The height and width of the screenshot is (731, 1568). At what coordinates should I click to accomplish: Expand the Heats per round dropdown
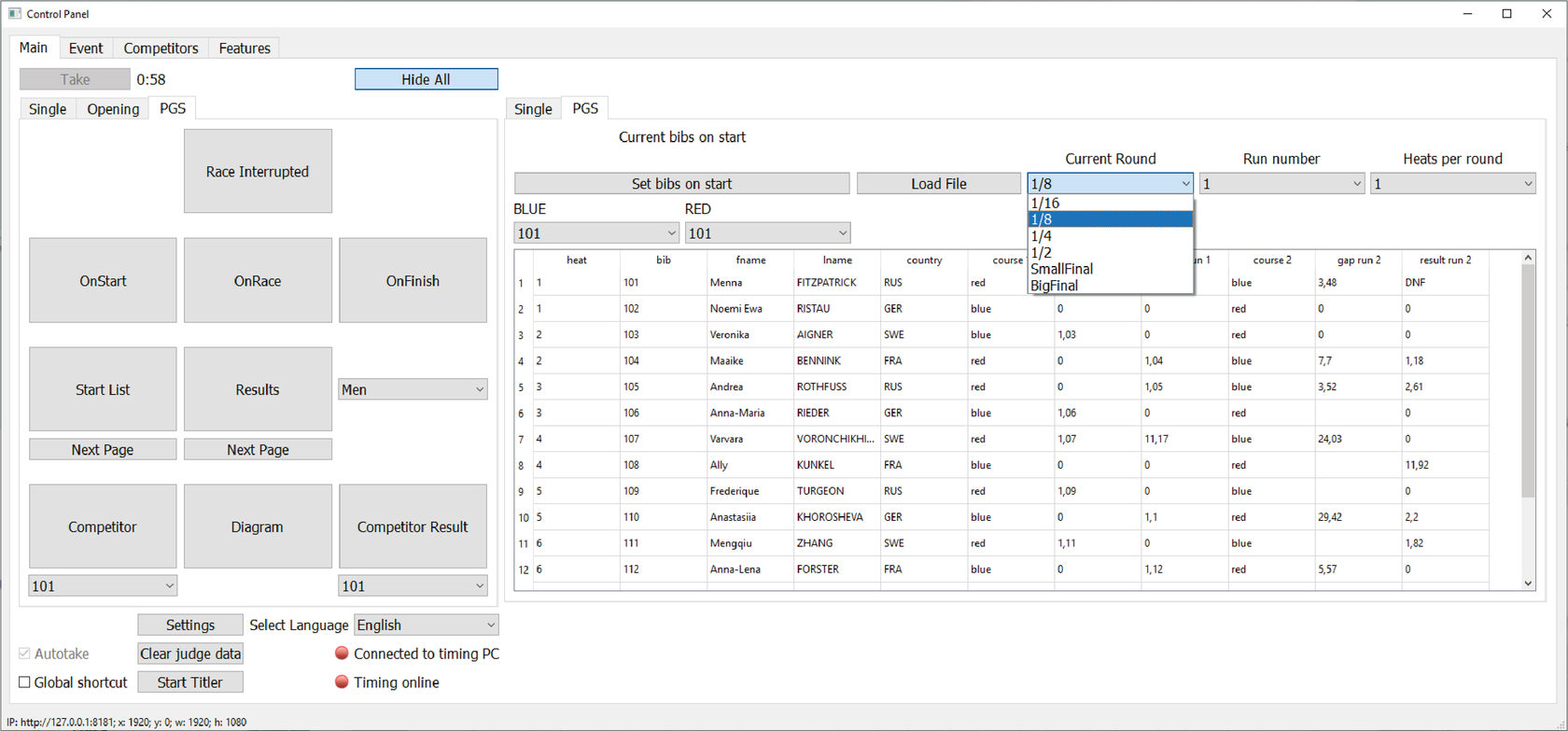[x=1453, y=184]
